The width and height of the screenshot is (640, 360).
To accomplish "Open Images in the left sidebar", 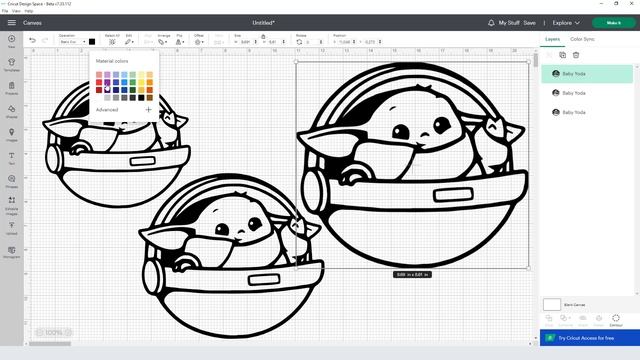I will [11, 135].
